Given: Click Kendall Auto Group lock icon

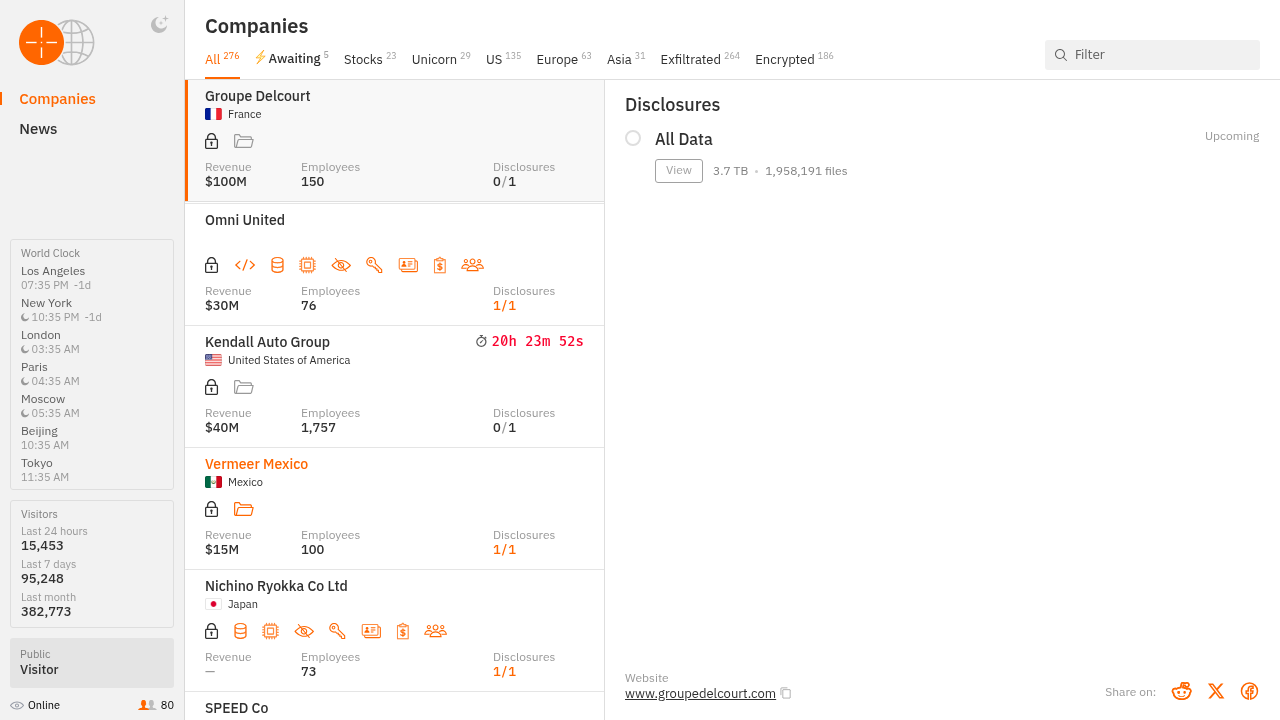Looking at the screenshot, I should 211,387.
